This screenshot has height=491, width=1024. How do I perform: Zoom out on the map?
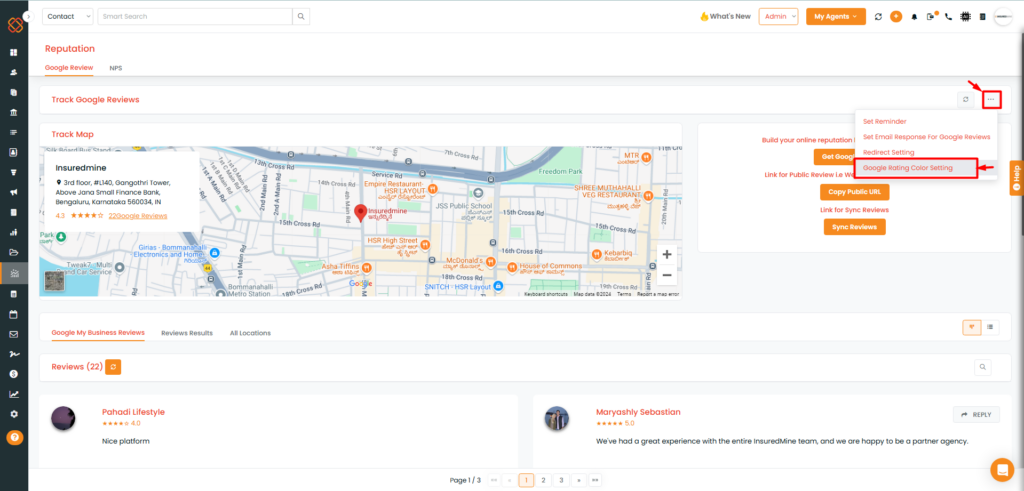click(667, 276)
